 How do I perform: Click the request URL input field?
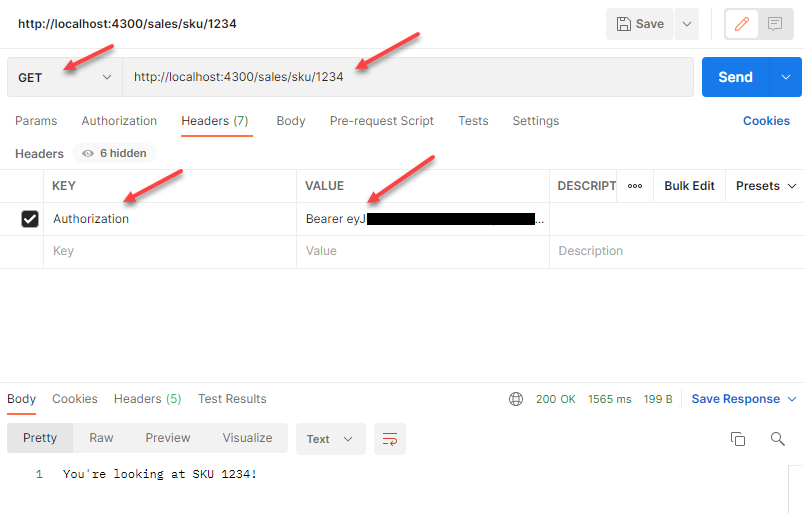(408, 77)
